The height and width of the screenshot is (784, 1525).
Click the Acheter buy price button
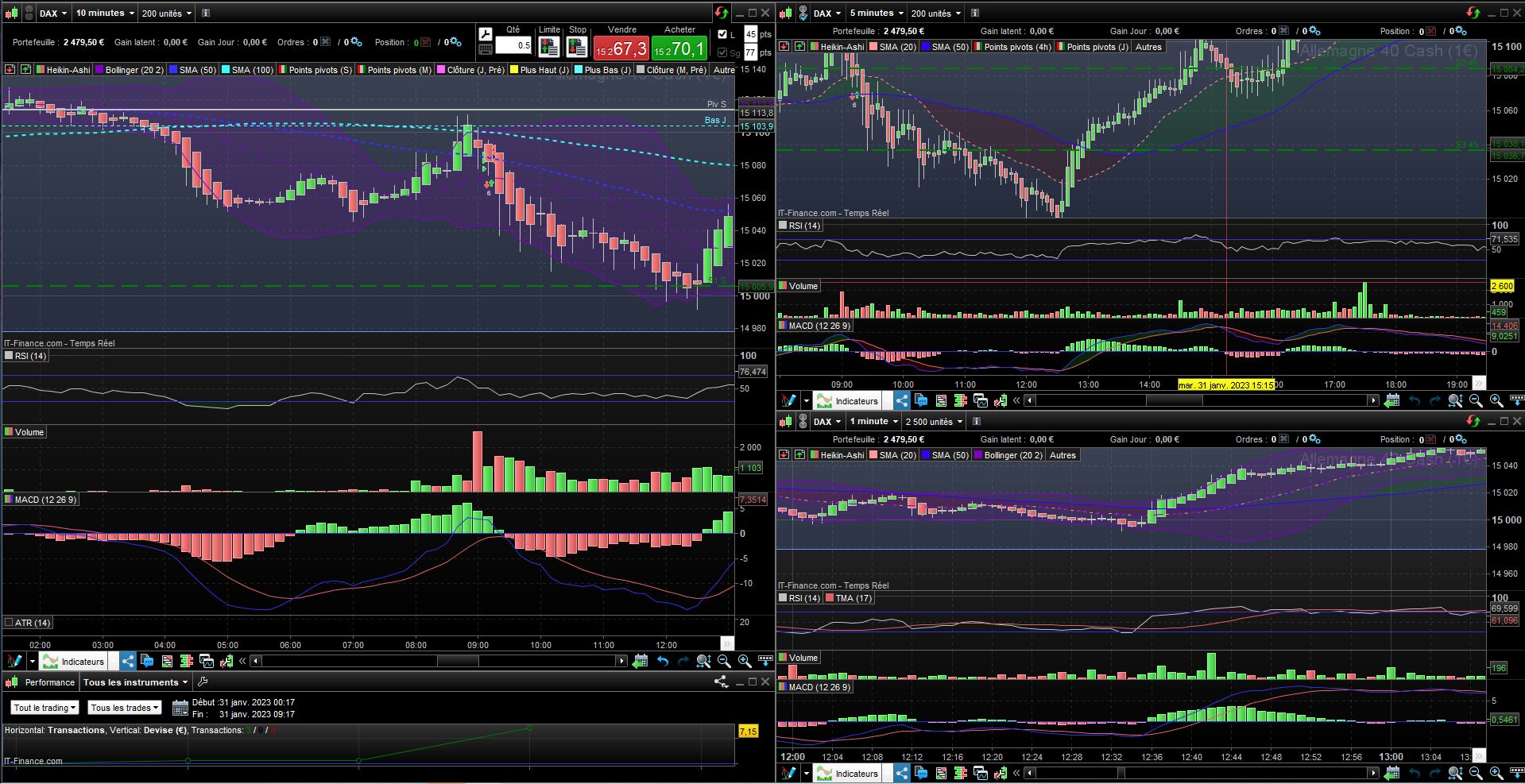pos(679,48)
